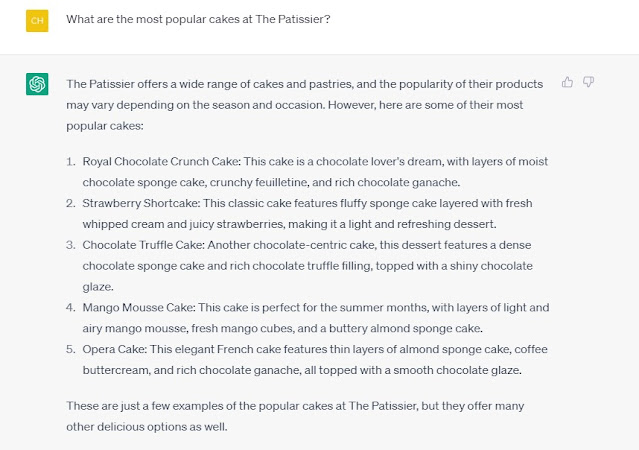Viewport: 639px width, 450px height.
Task: Click the intro sentence starting "The Patissier offers"
Action: [305, 105]
